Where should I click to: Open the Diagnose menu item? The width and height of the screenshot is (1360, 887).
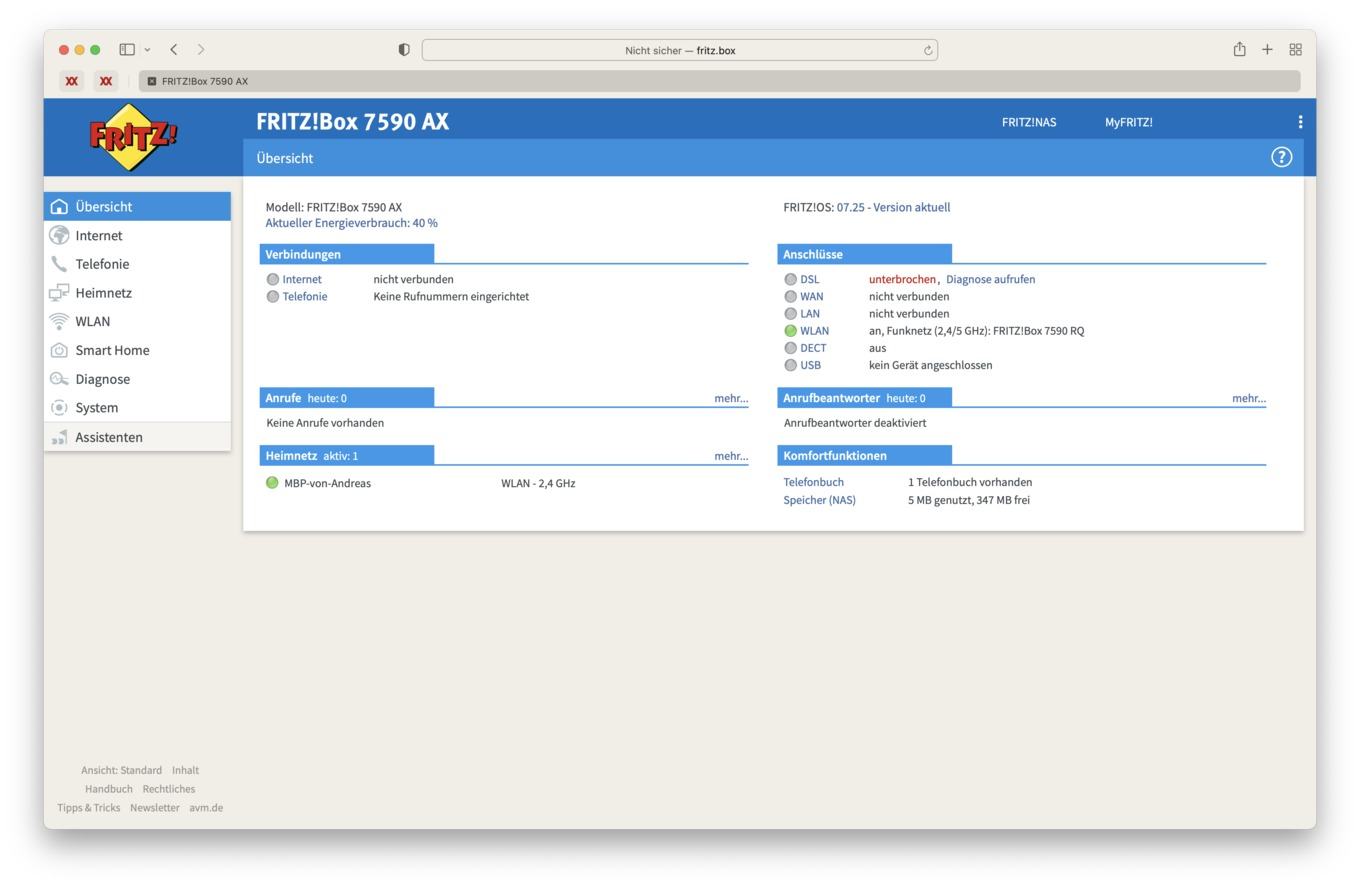pyautogui.click(x=137, y=379)
